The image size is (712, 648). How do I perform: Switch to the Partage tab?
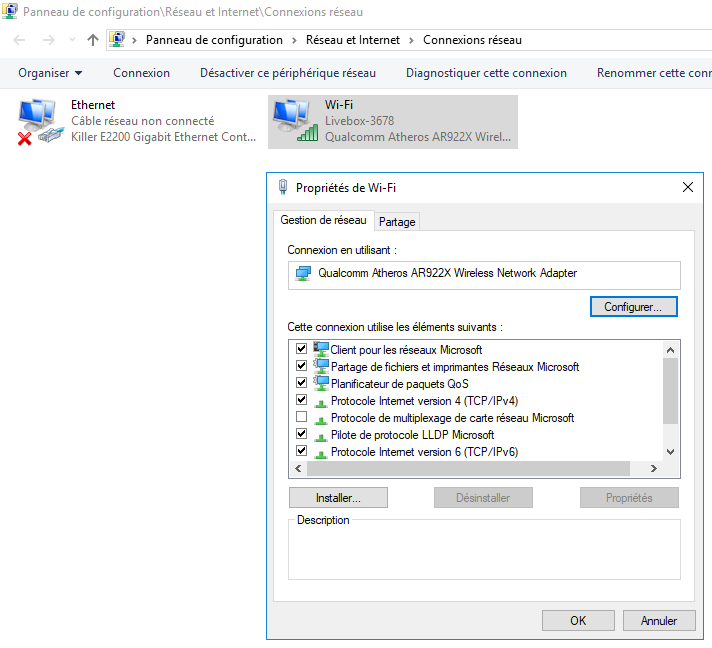click(x=397, y=222)
